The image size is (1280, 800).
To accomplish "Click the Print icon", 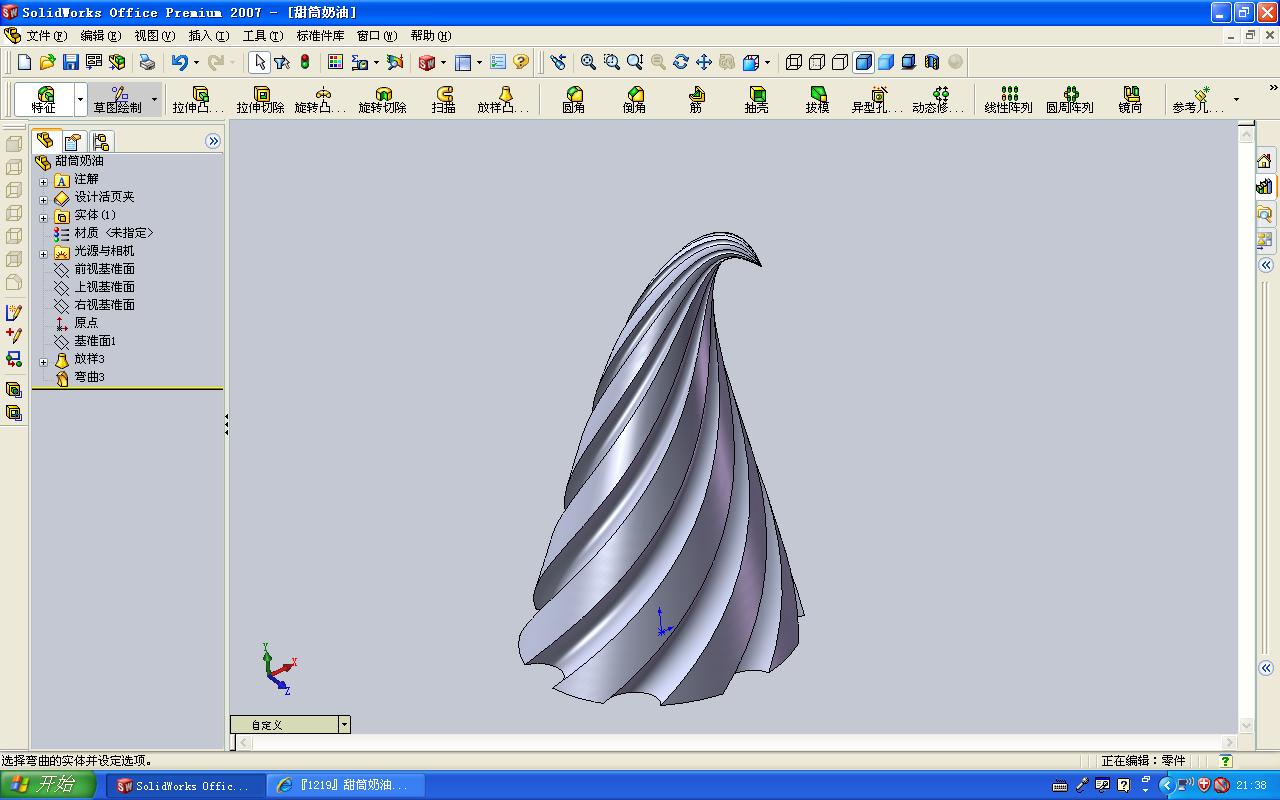I will 147,62.
